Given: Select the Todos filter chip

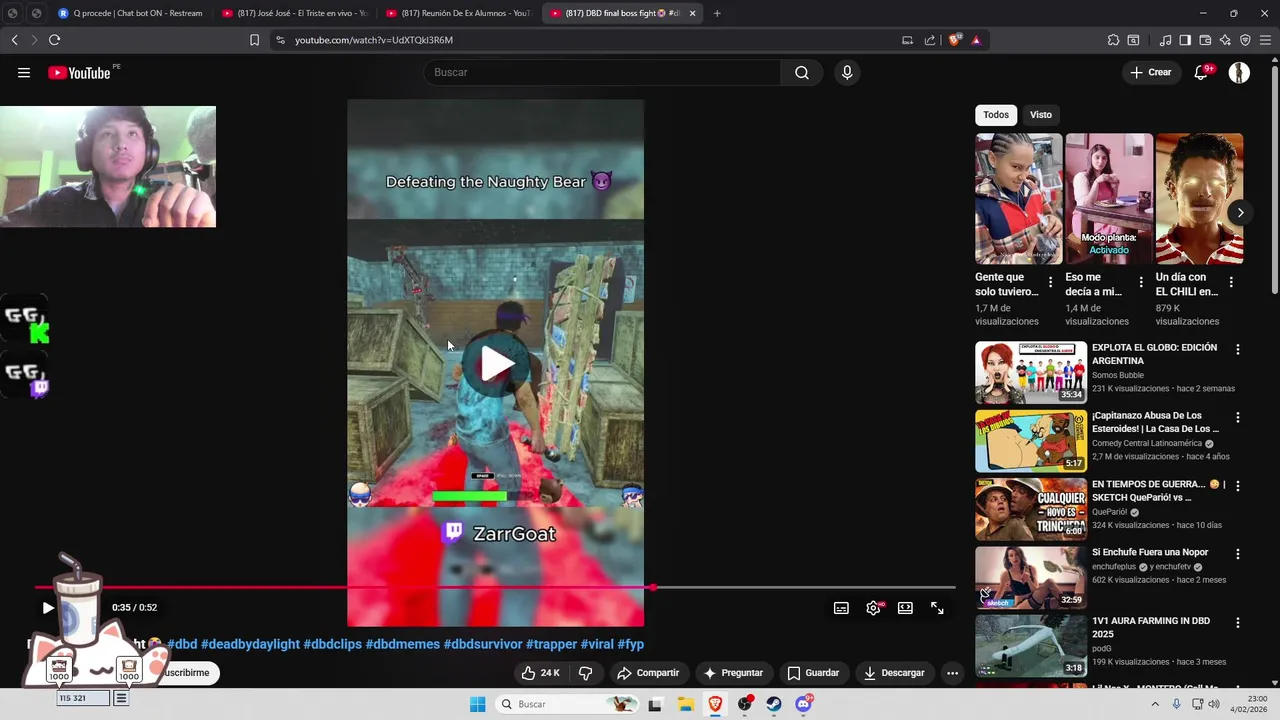Looking at the screenshot, I should [x=996, y=115].
